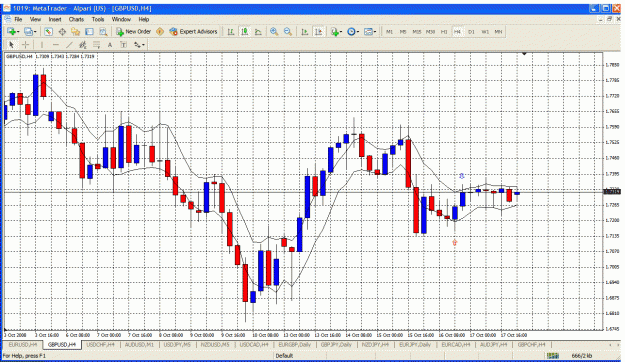Expand the Templates dropdown arrow
Image resolution: width=625 pixels, height=362 pixels.
[375, 32]
